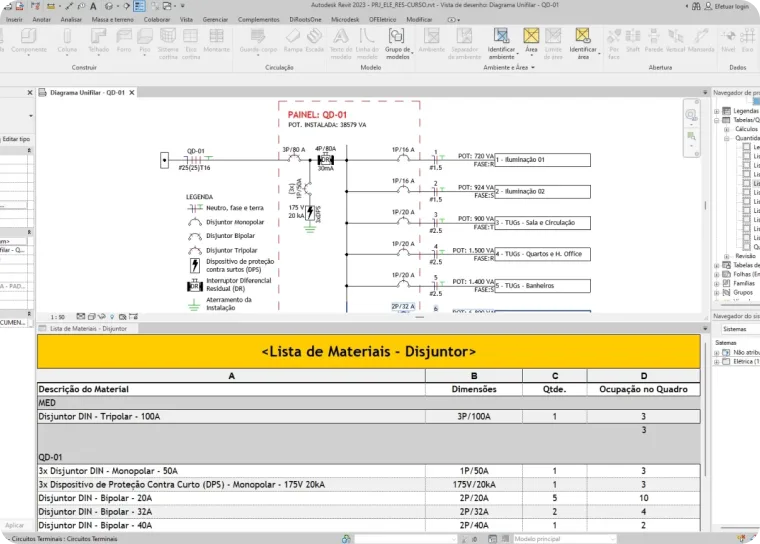Click the Text (A) quick access icon
Image resolution: width=760 pixels, height=544 pixels.
(x=93, y=6)
